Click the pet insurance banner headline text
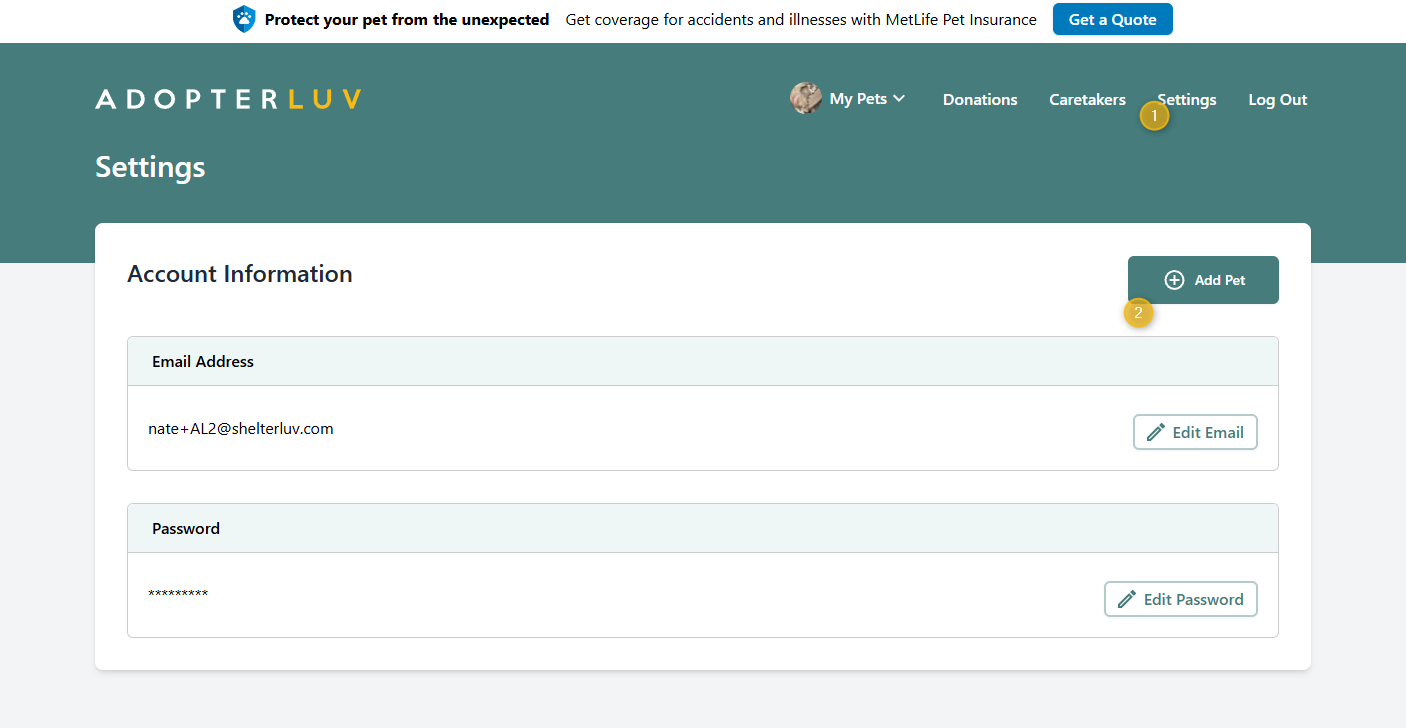Image resolution: width=1406 pixels, height=728 pixels. (406, 19)
